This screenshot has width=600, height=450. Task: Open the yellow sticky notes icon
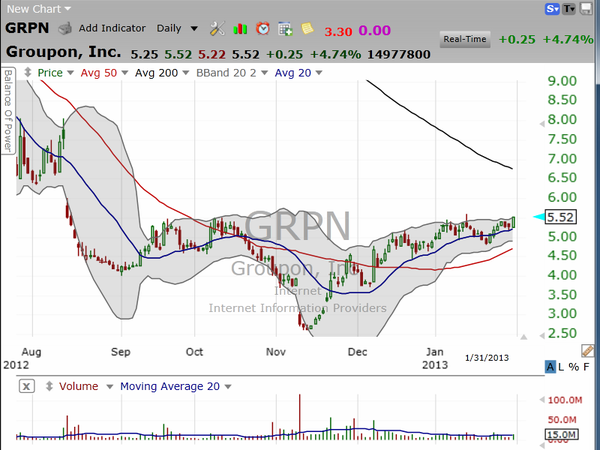(x=307, y=28)
